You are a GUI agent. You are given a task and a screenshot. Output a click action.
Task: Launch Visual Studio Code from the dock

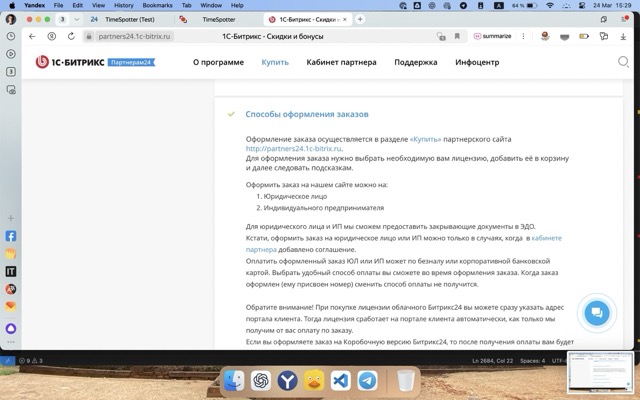coord(340,381)
